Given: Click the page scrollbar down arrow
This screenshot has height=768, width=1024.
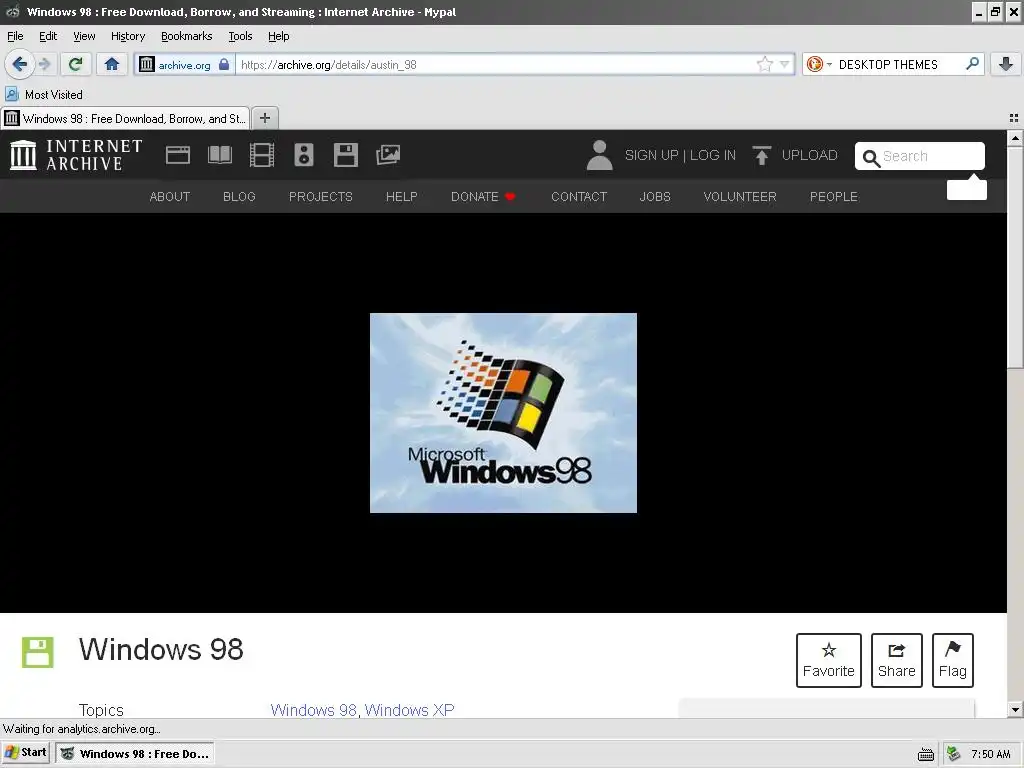Looking at the screenshot, I should (x=1015, y=709).
